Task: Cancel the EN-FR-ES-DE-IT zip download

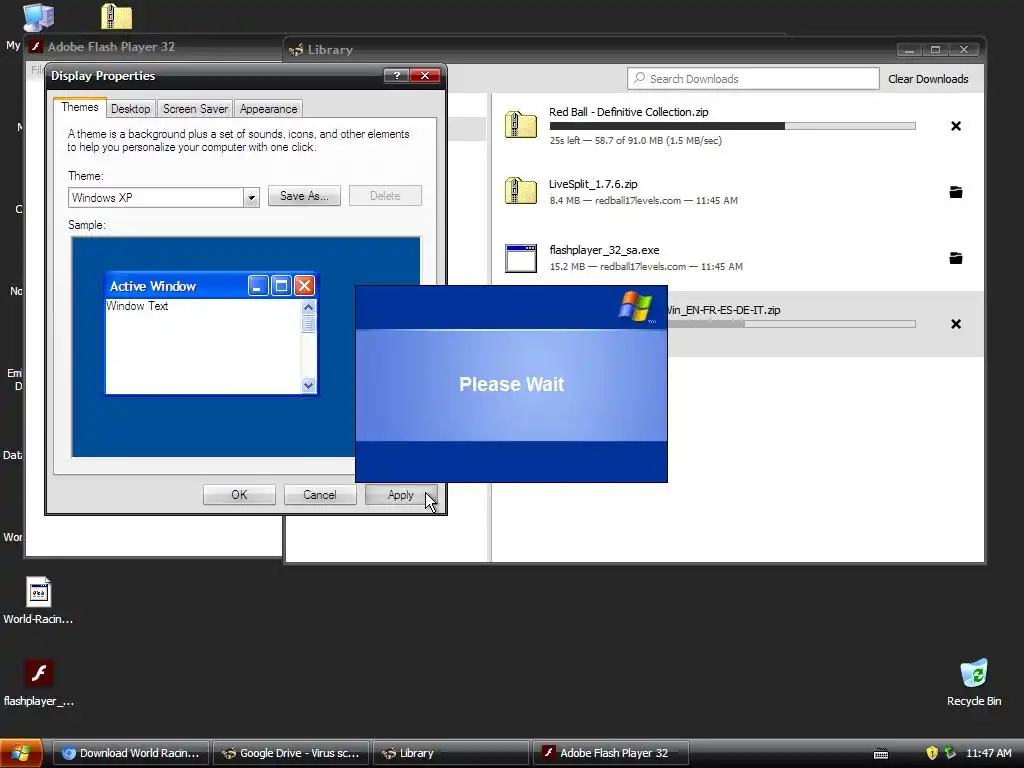Action: coord(955,324)
